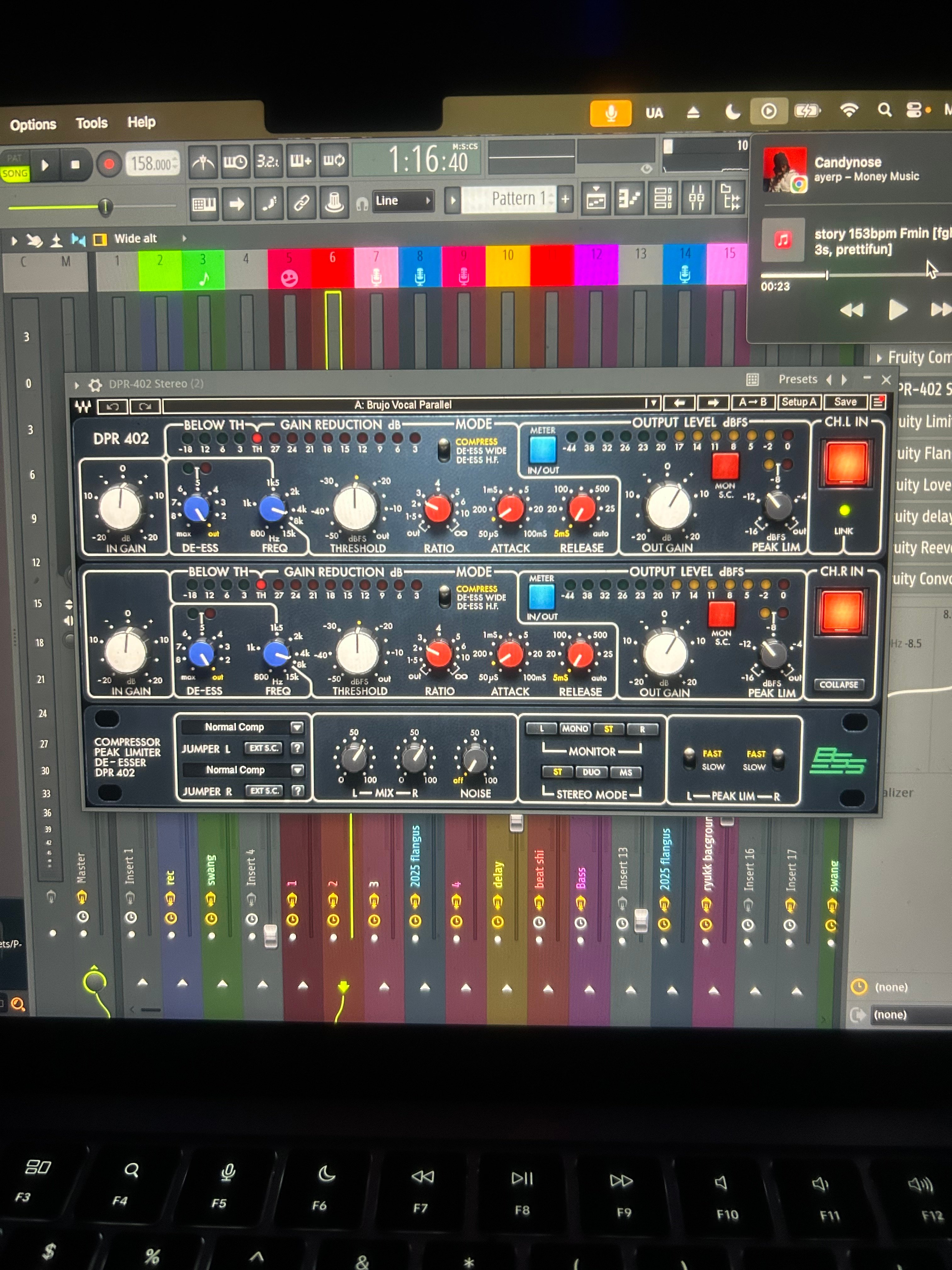Select the MONO monitor option
This screenshot has height=1270, width=952.
tap(575, 729)
